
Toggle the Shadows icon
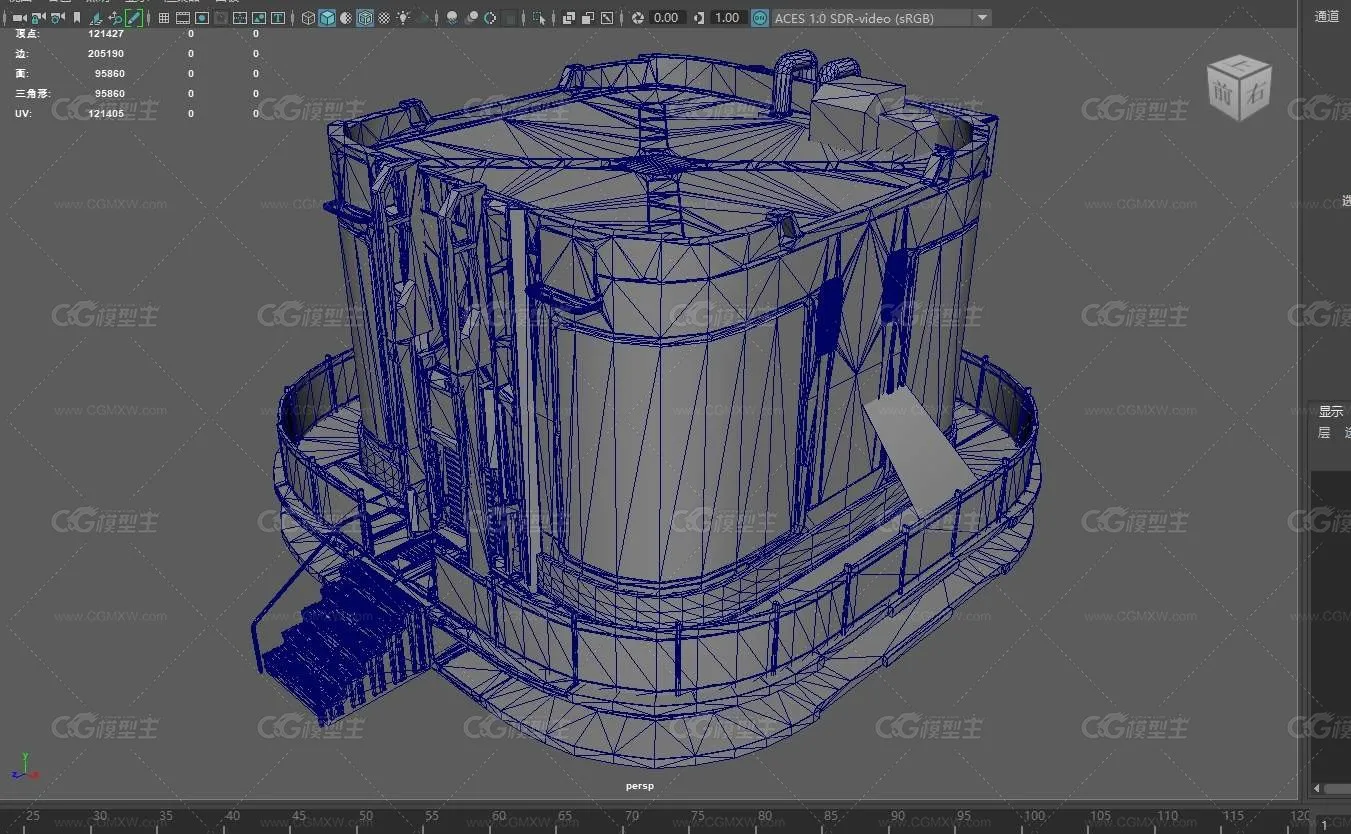(424, 18)
